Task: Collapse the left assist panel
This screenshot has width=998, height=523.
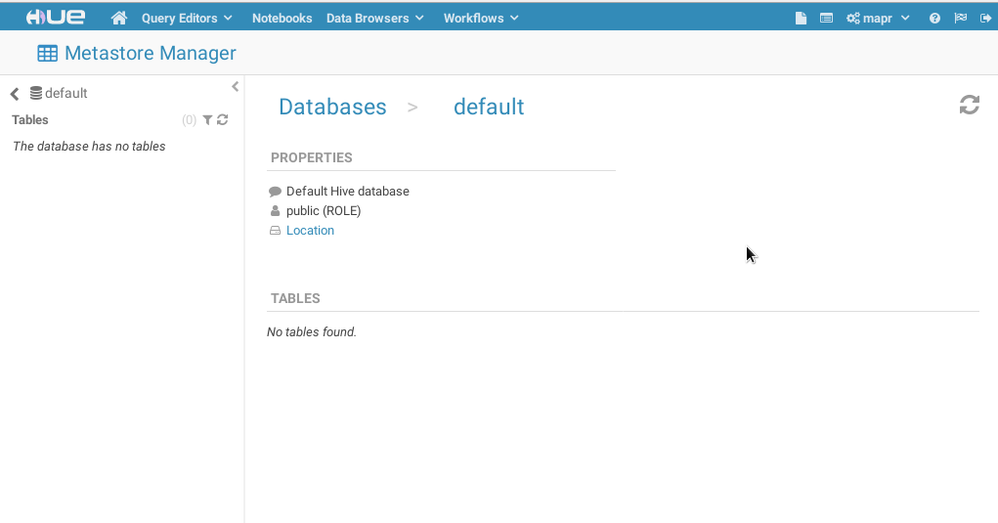Action: click(x=235, y=87)
